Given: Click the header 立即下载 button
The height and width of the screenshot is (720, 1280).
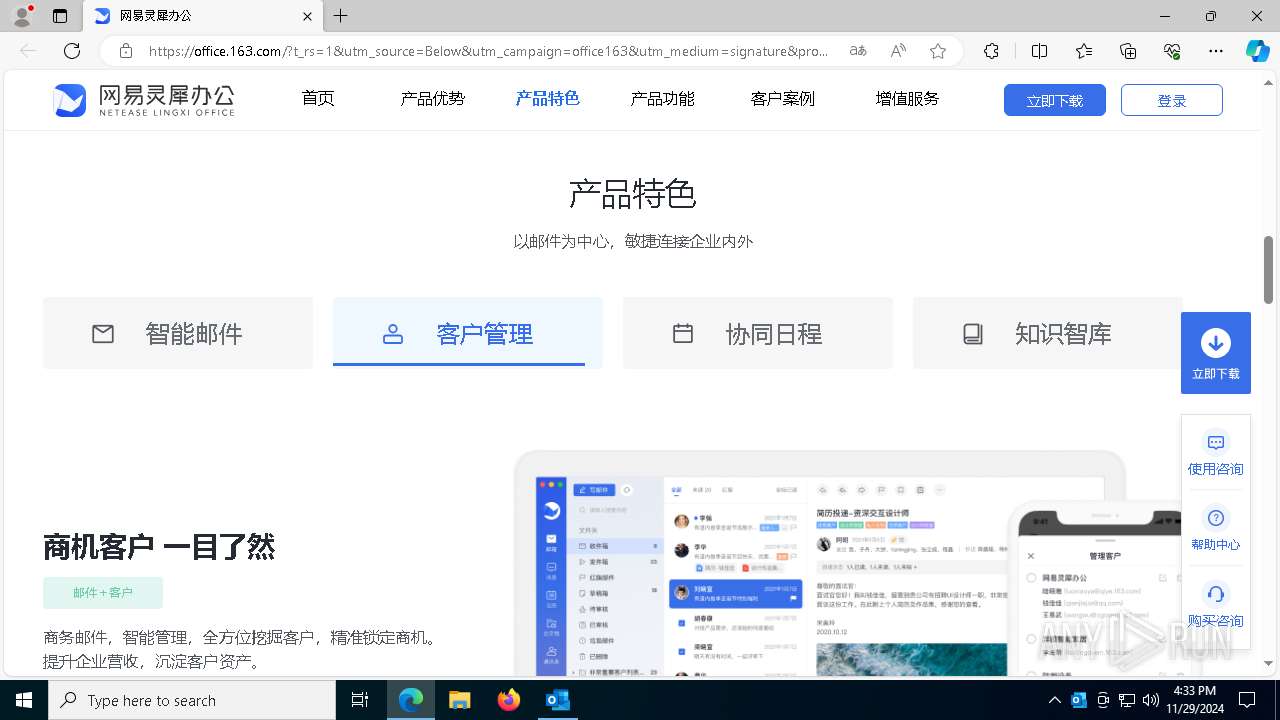Looking at the screenshot, I should point(1055,100).
